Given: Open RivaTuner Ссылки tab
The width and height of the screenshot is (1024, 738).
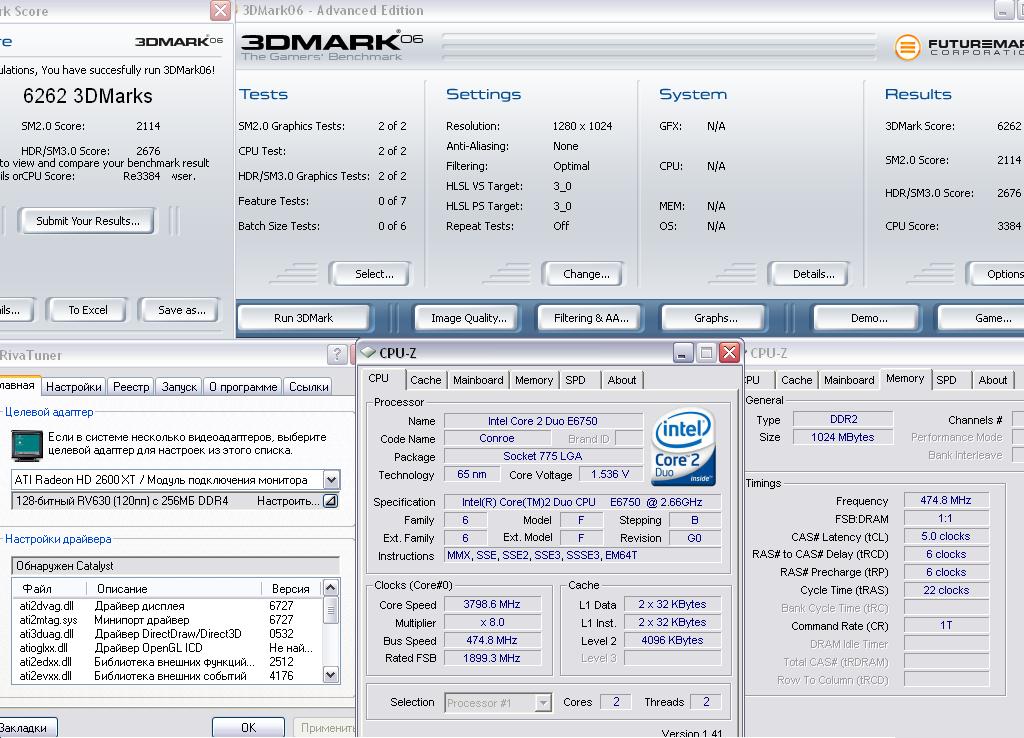Looking at the screenshot, I should click(308, 387).
